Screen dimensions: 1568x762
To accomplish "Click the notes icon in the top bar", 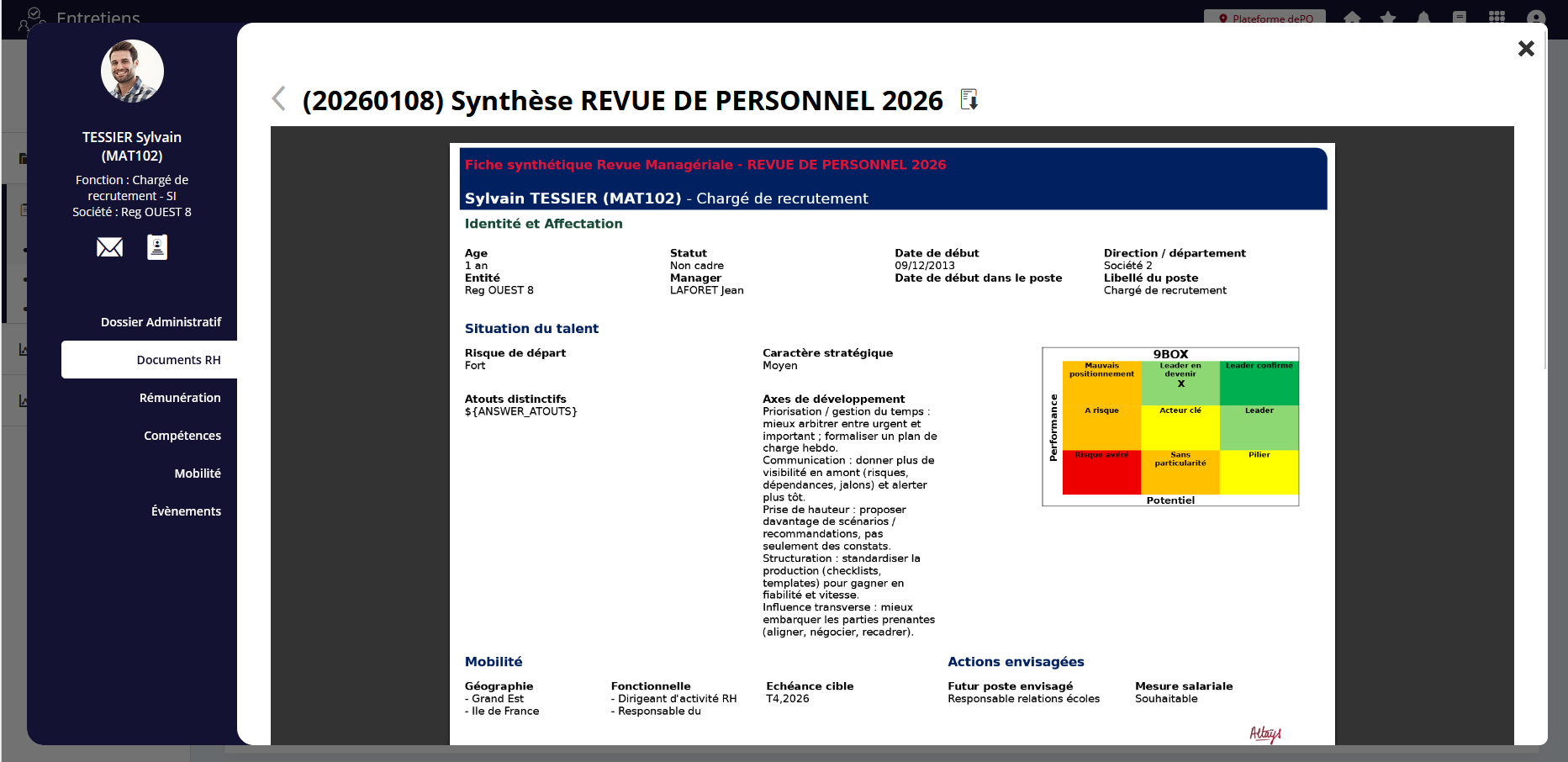I will [x=1460, y=18].
